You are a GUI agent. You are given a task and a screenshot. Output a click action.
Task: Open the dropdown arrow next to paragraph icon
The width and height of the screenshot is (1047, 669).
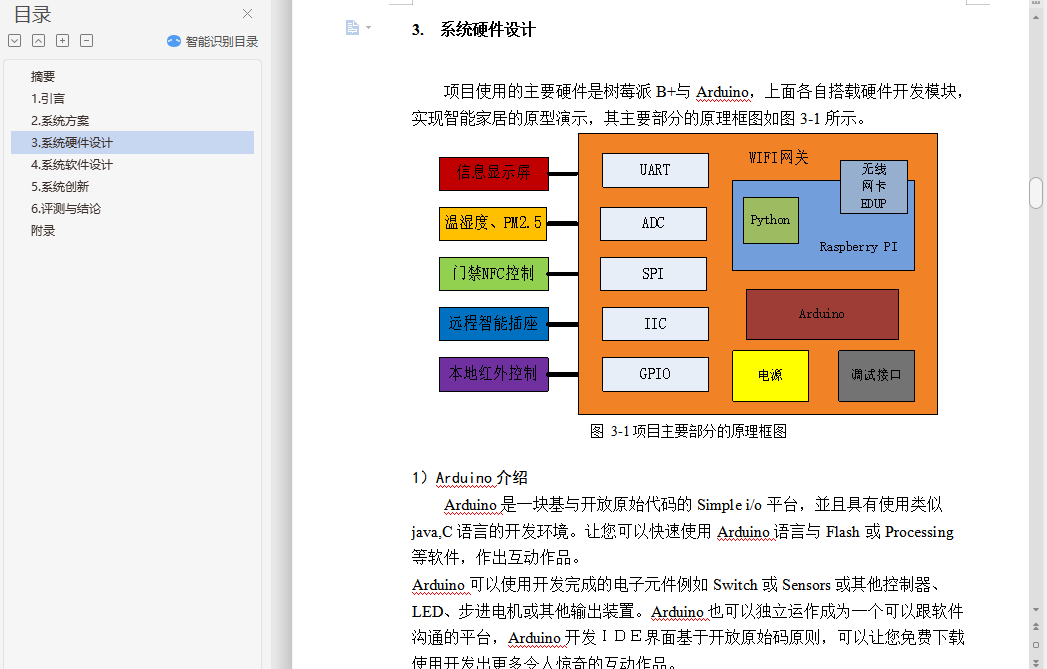(x=369, y=27)
